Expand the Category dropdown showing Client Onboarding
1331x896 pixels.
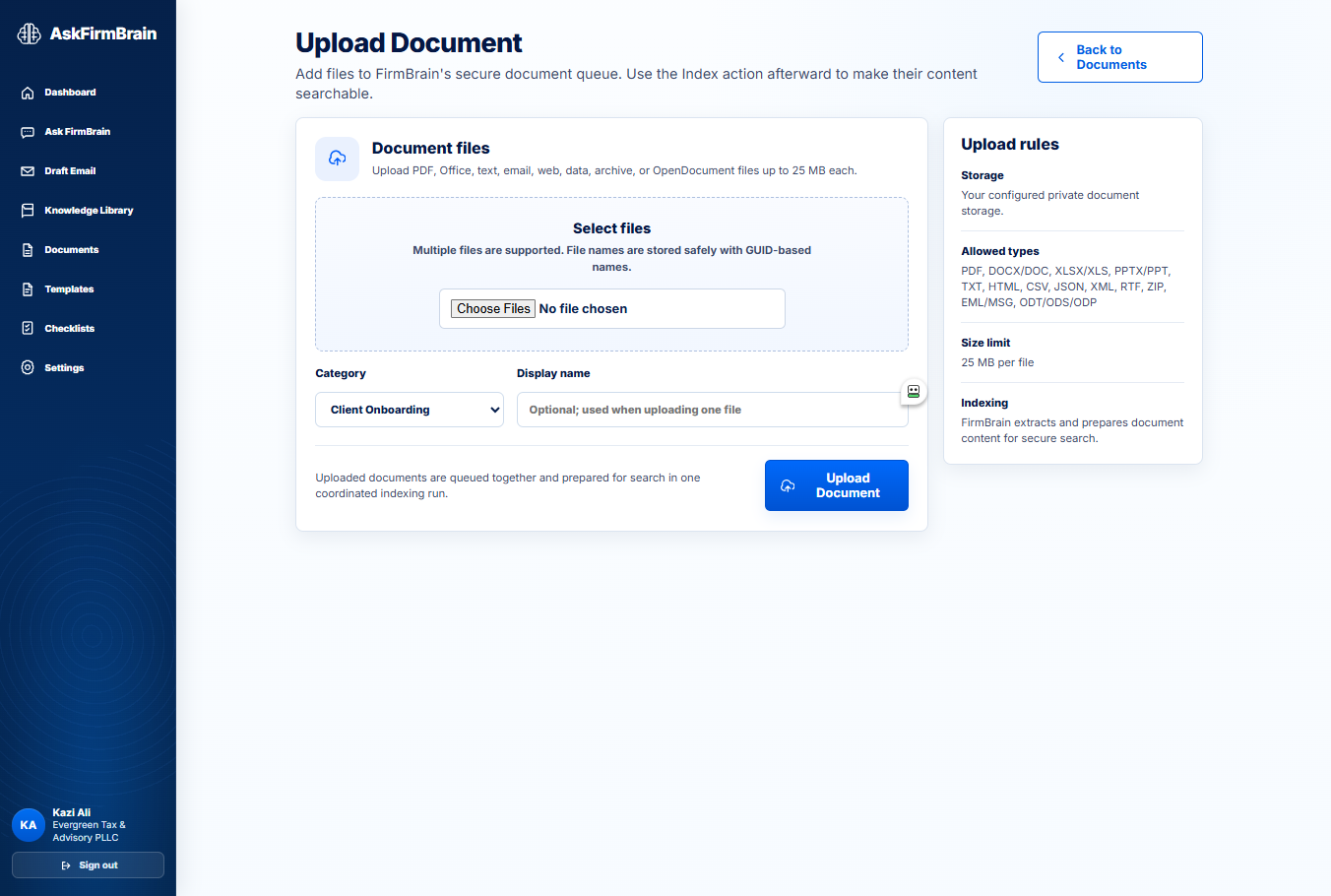410,410
